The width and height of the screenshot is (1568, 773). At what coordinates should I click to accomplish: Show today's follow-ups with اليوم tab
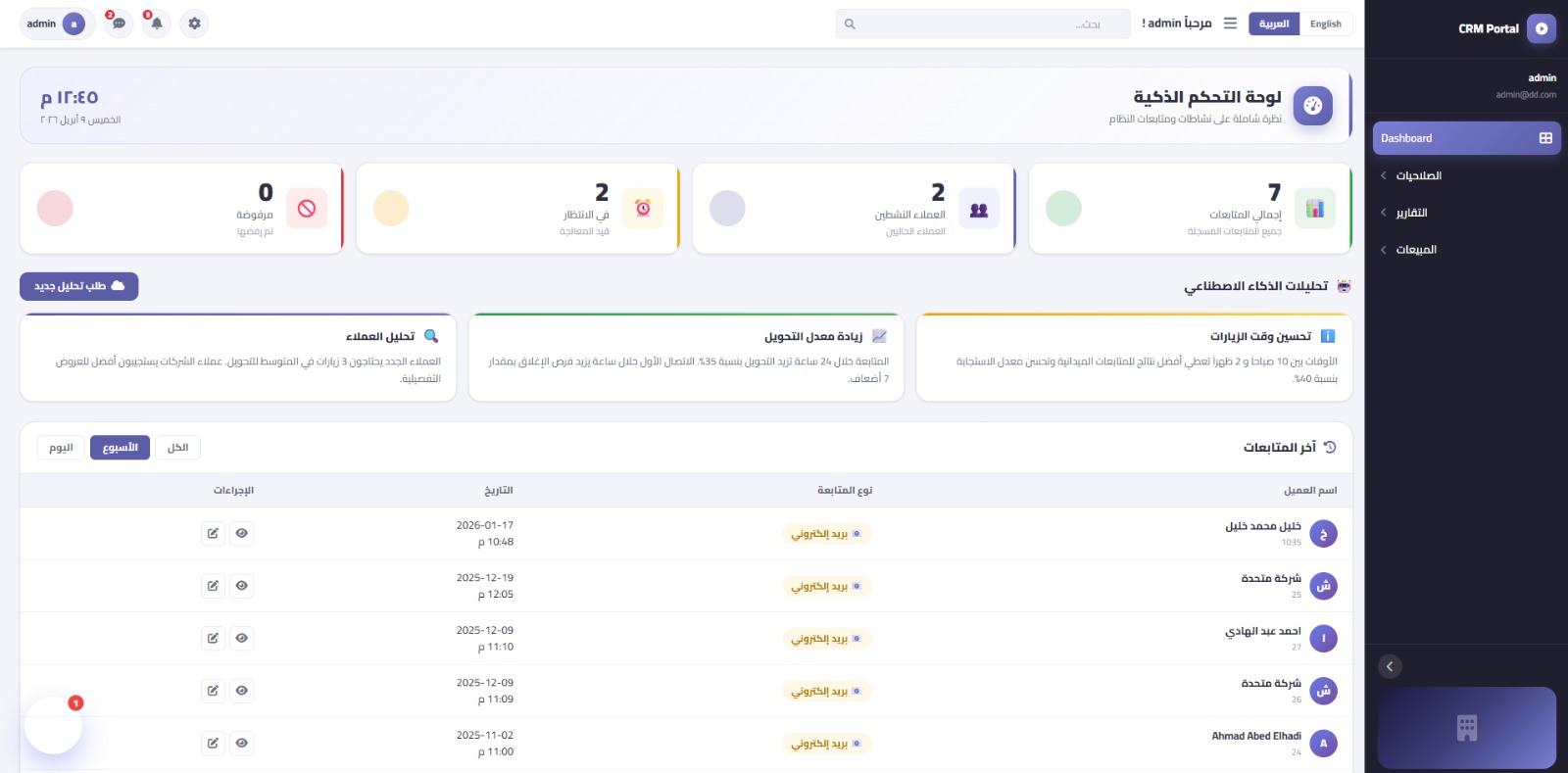click(61, 448)
